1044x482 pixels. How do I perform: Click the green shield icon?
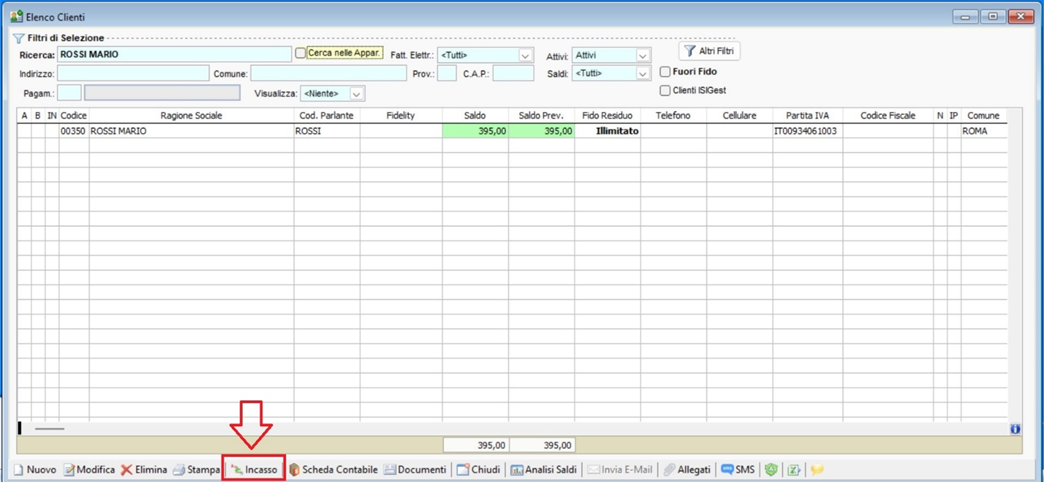click(x=772, y=469)
